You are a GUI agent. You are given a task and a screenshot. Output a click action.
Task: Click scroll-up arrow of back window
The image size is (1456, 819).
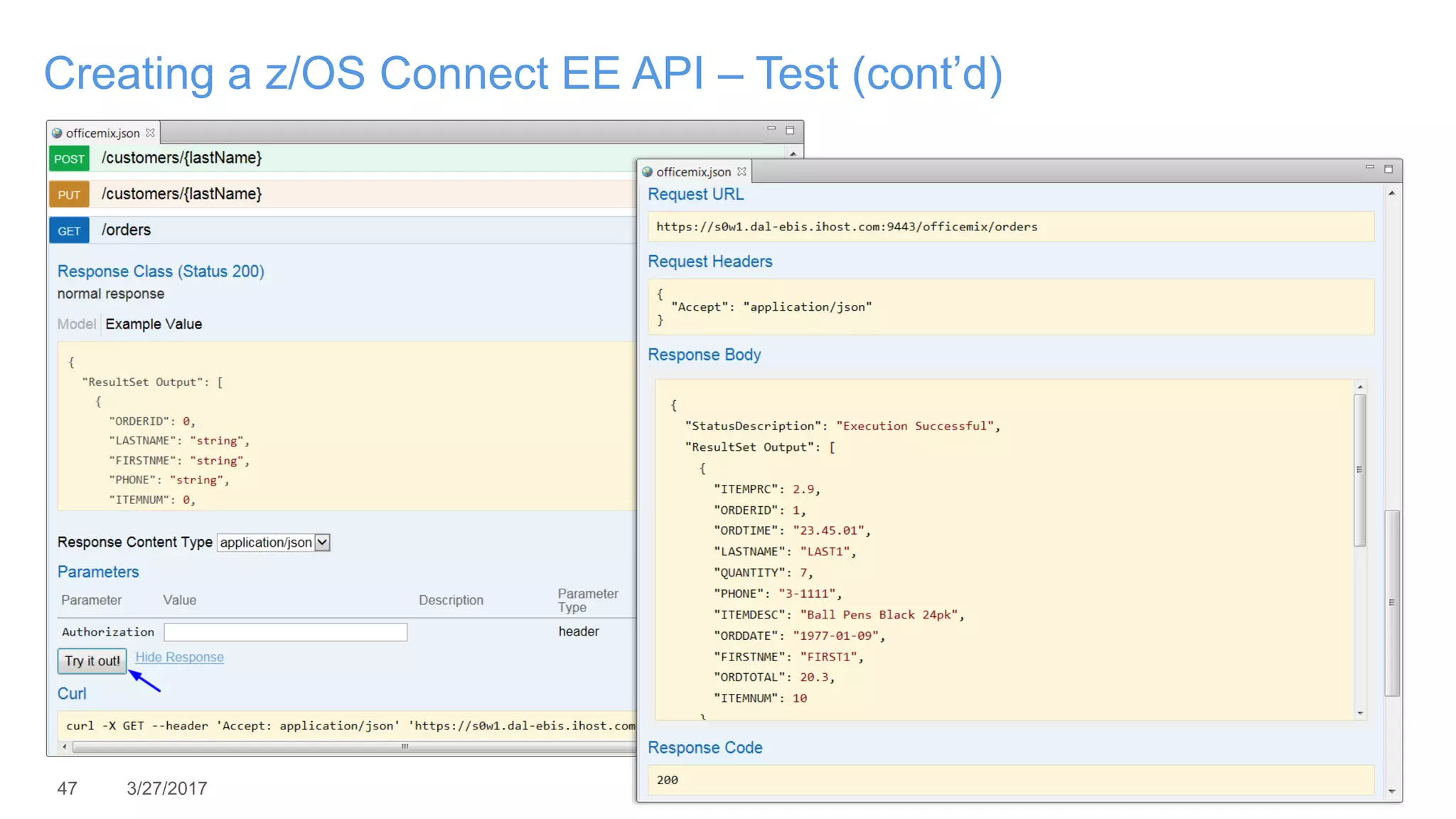793,153
